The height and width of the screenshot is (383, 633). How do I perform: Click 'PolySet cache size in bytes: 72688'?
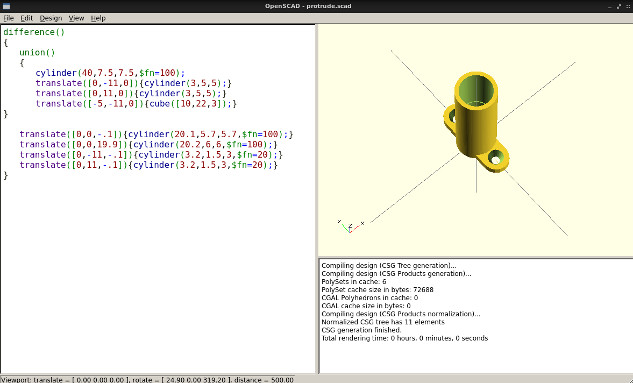coord(377,290)
